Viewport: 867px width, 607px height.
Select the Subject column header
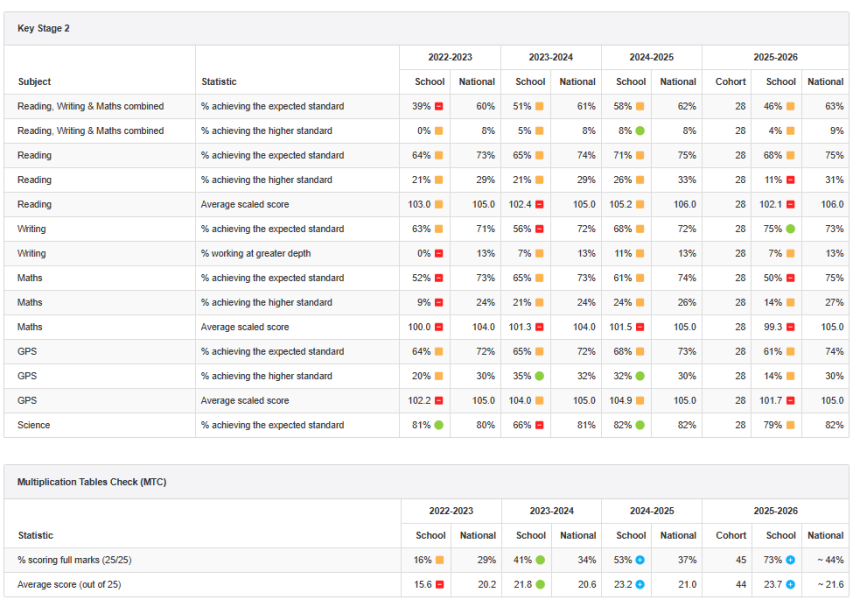(x=34, y=82)
